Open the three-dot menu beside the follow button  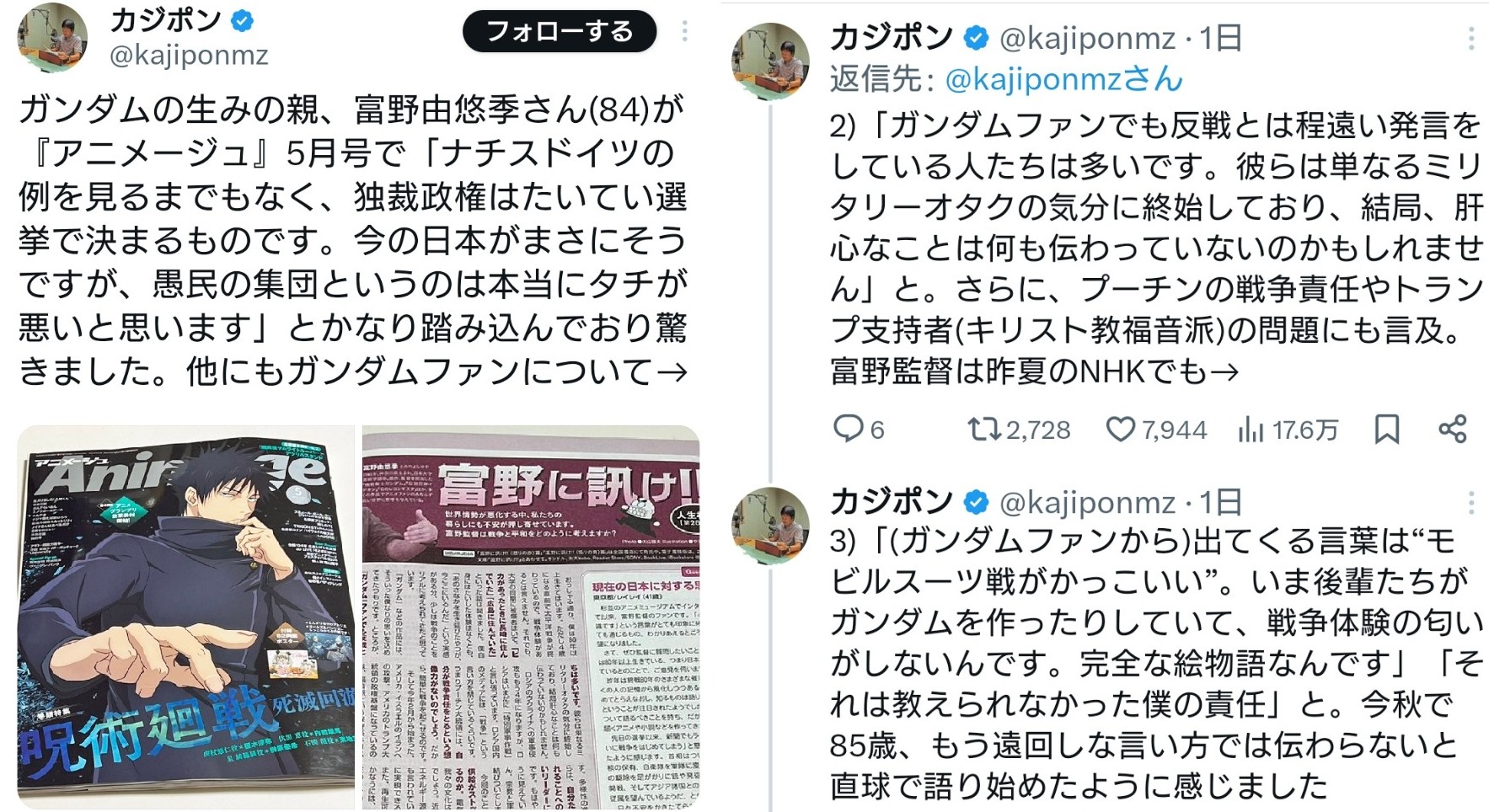pos(684,32)
